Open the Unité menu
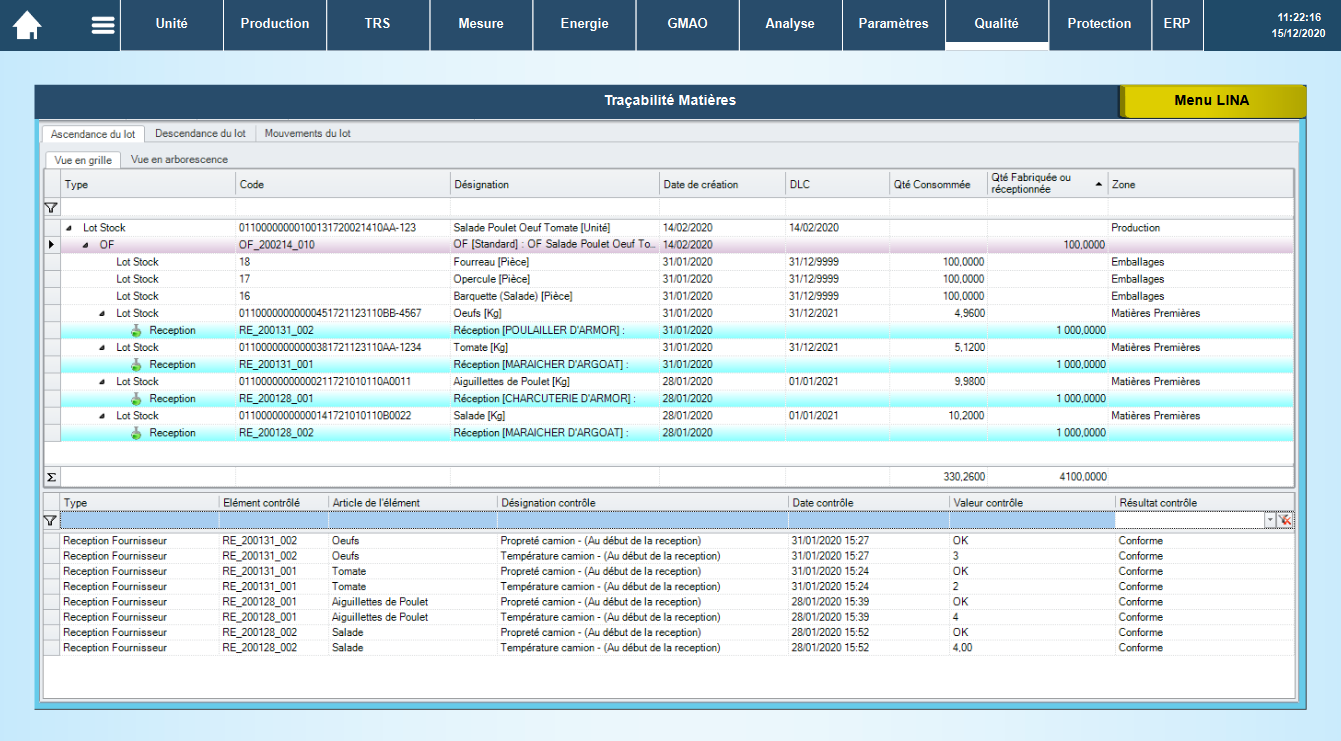The width and height of the screenshot is (1341, 741). 172,24
